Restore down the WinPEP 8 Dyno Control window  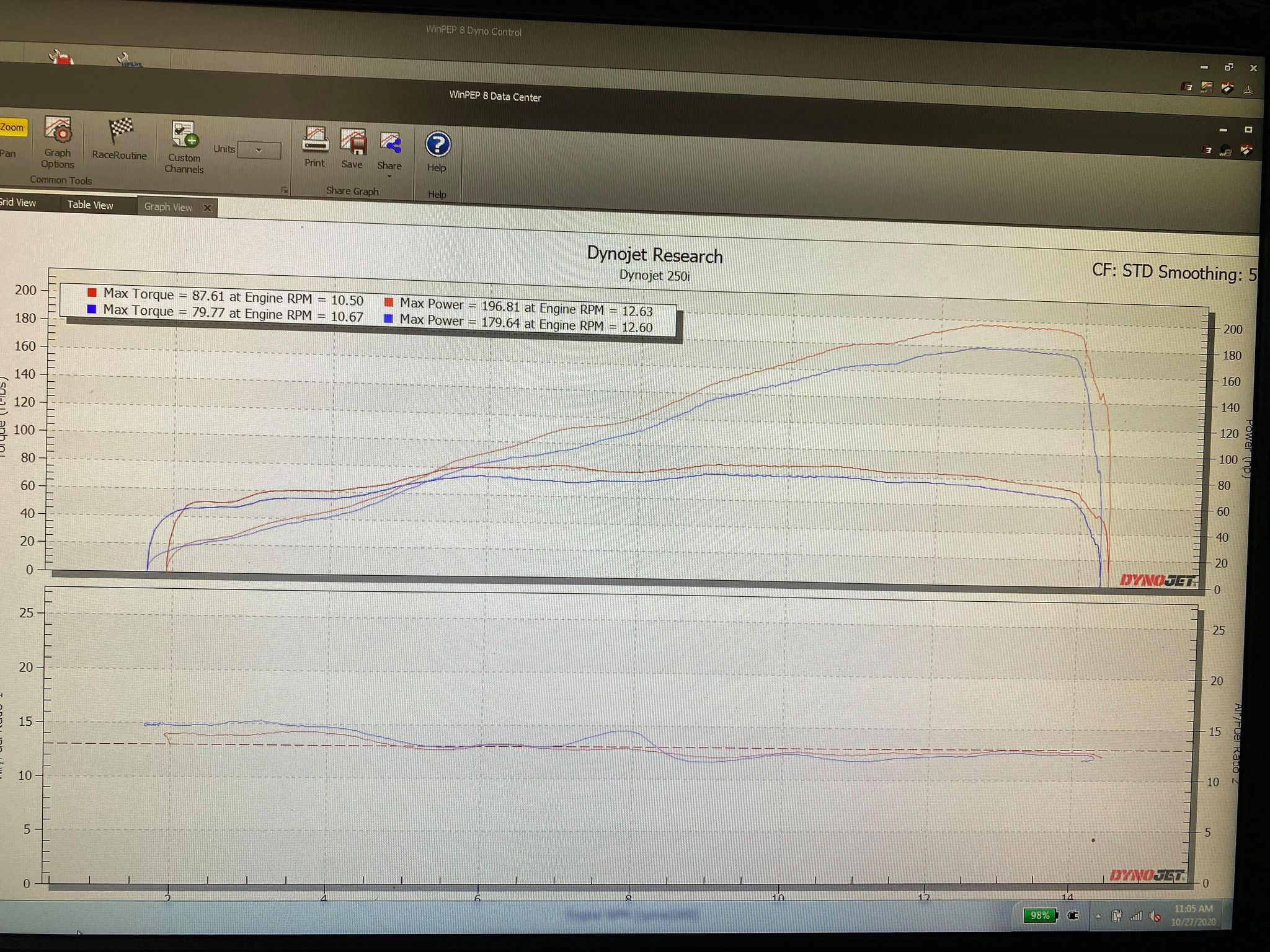click(1229, 67)
